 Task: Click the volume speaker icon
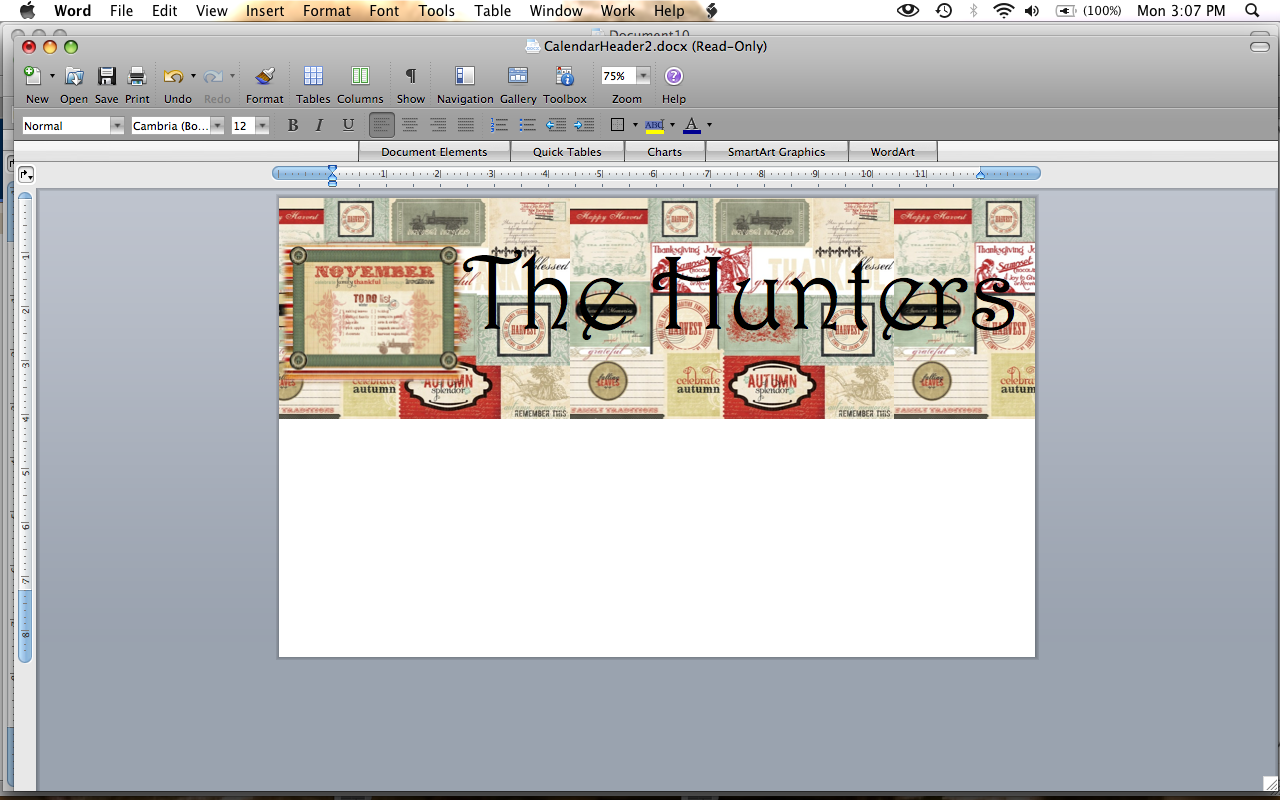pos(1032,11)
